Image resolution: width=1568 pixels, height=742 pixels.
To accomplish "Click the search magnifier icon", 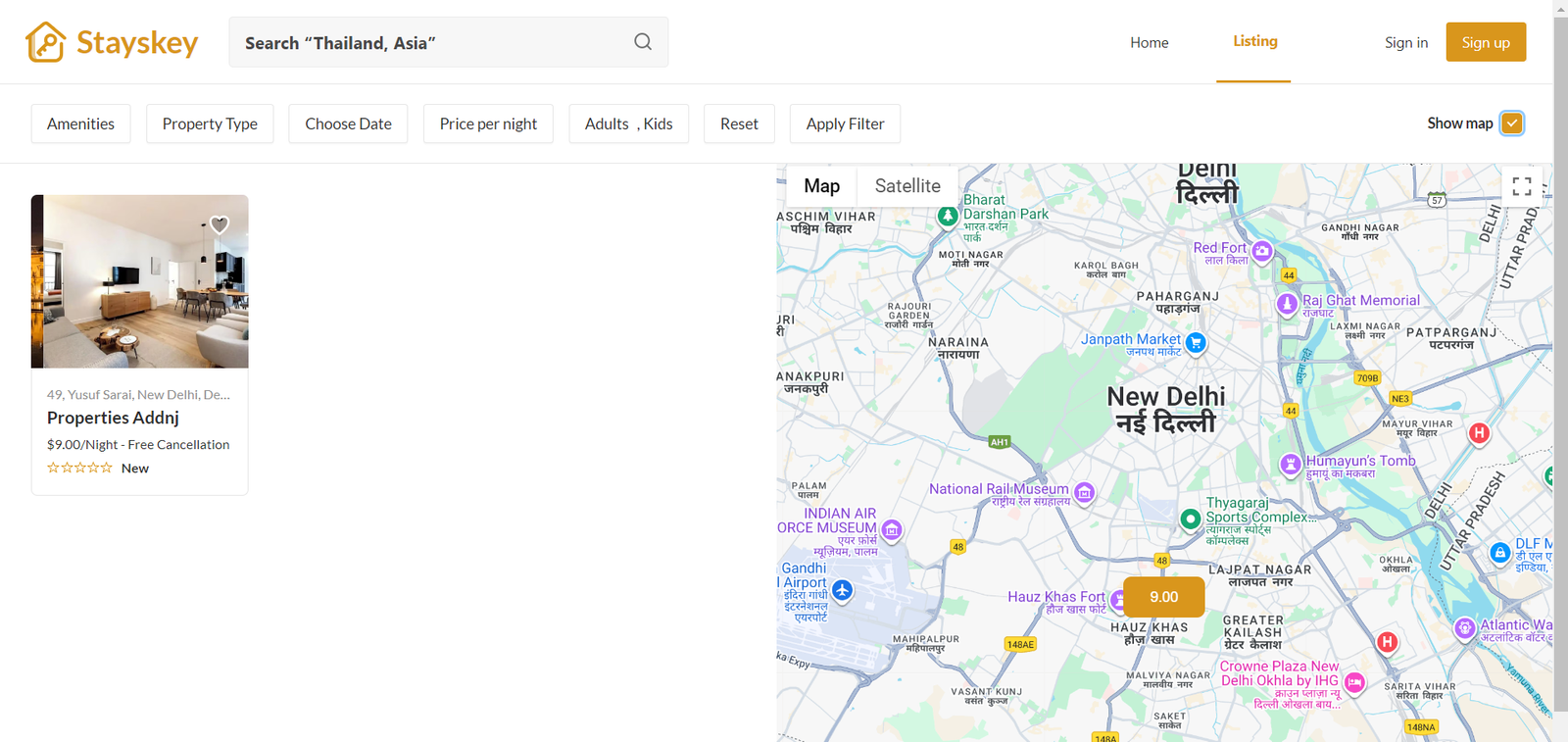I will [643, 42].
